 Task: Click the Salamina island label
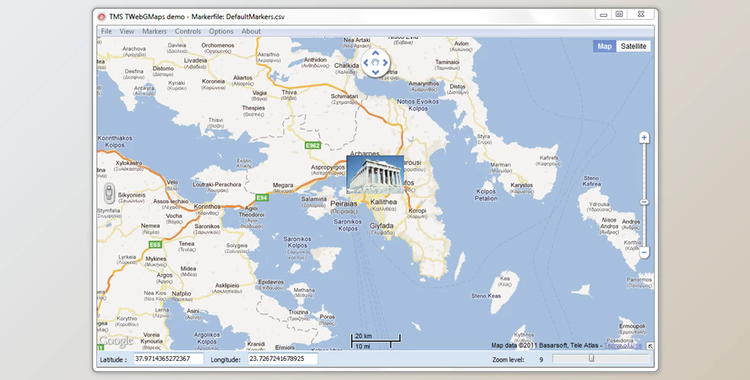pos(314,199)
